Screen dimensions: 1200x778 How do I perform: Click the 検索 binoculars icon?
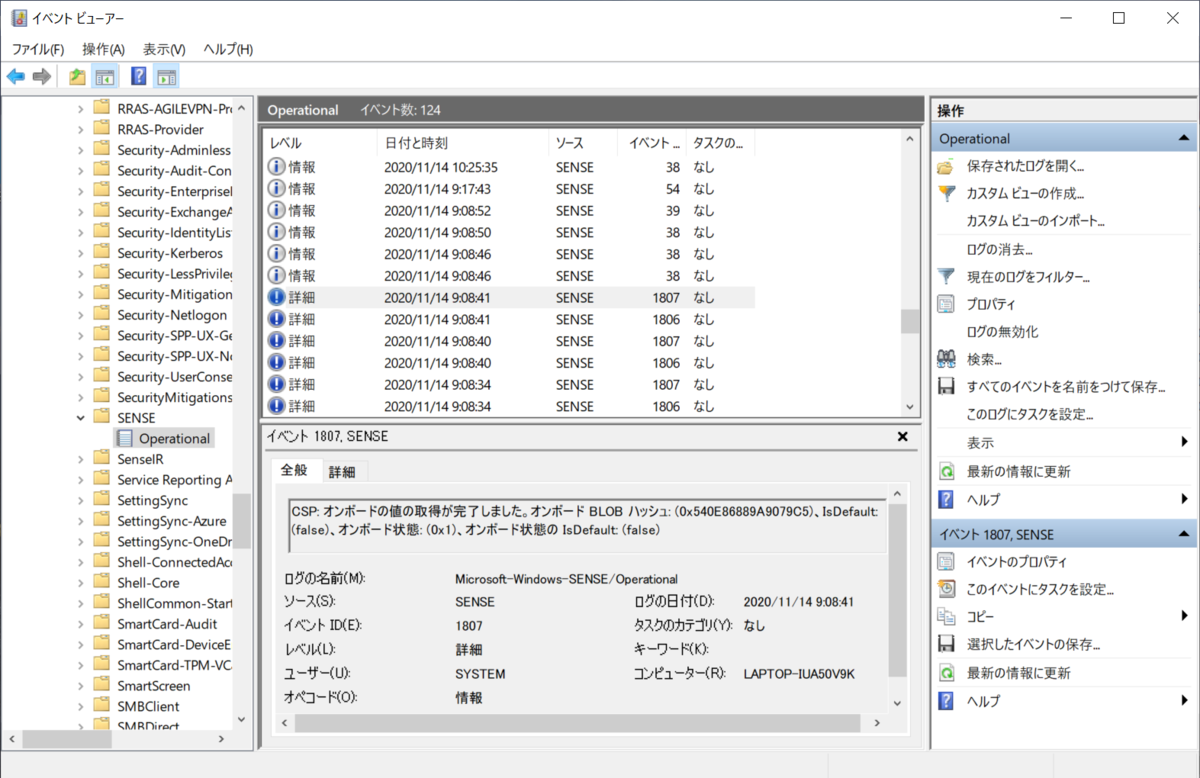[x=946, y=359]
